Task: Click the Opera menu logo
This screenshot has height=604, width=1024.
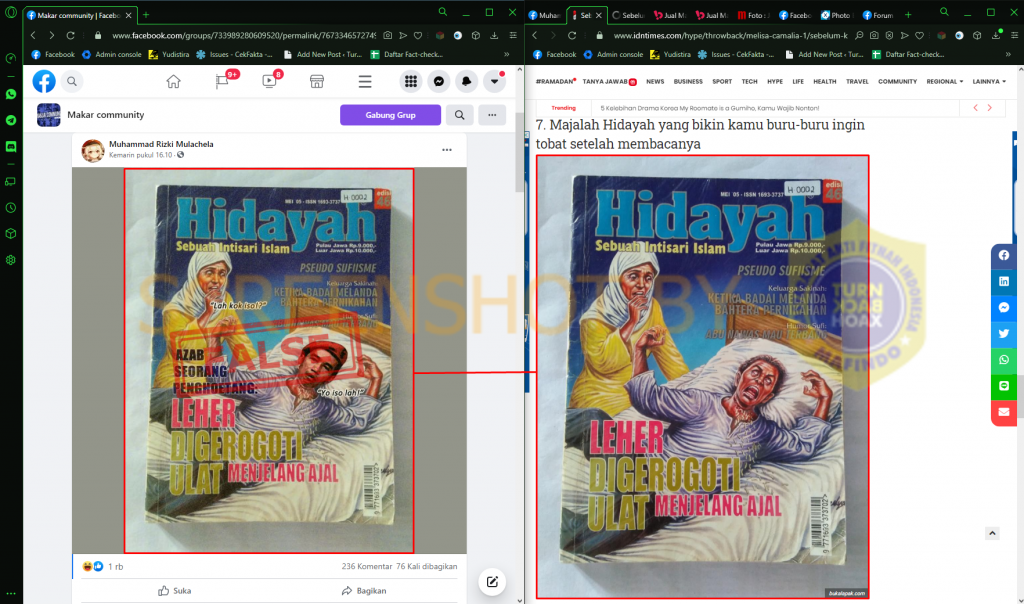Action: tap(11, 12)
